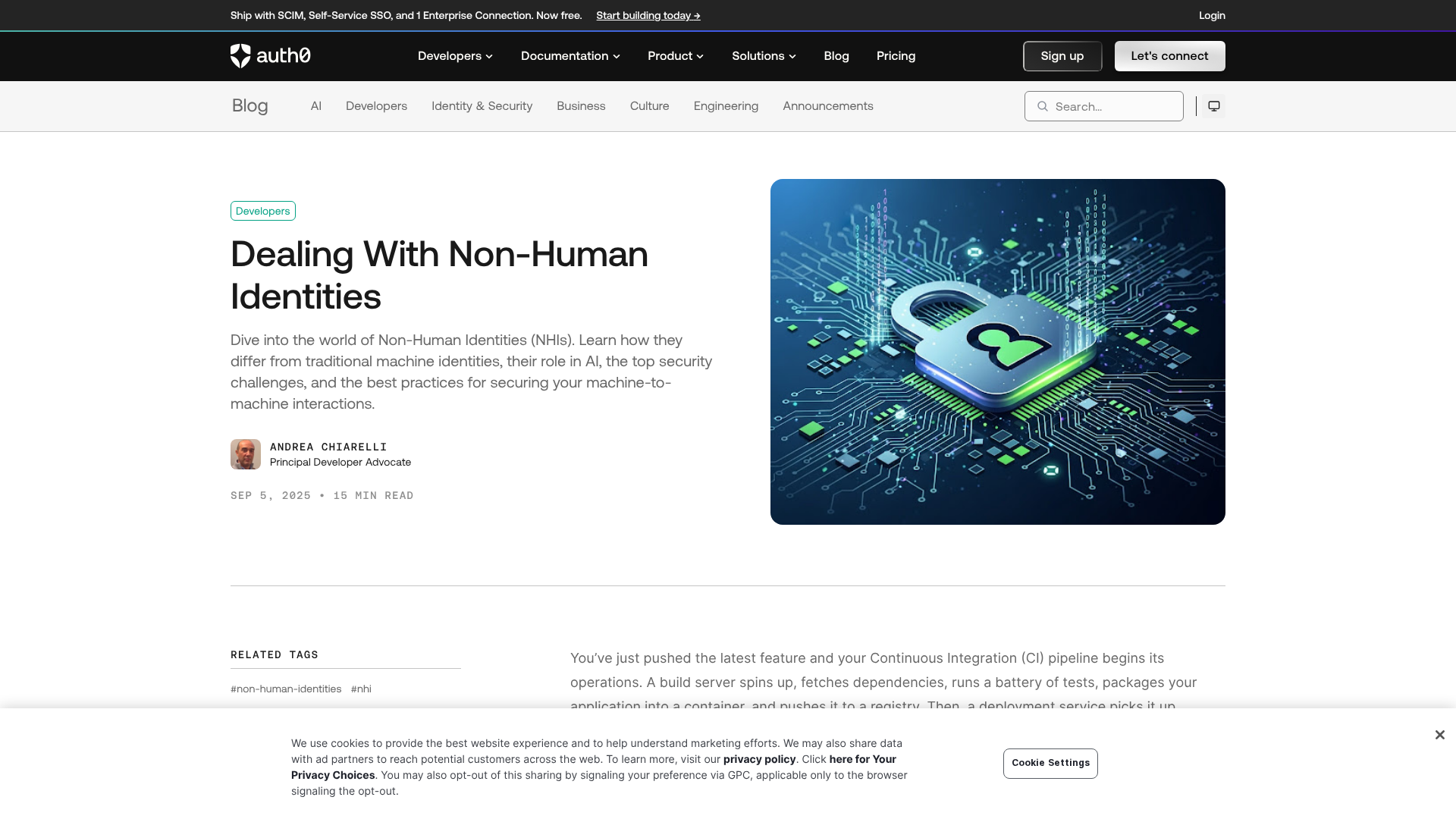This screenshot has height=819, width=1456.
Task: Click Andrea Chiarelli's author avatar
Action: pyautogui.click(x=246, y=454)
